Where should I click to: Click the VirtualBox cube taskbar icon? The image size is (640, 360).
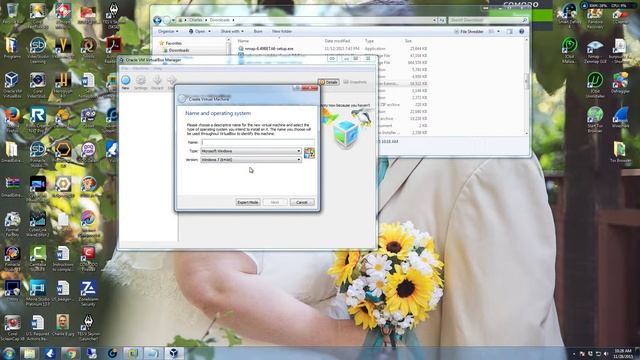click(x=174, y=353)
